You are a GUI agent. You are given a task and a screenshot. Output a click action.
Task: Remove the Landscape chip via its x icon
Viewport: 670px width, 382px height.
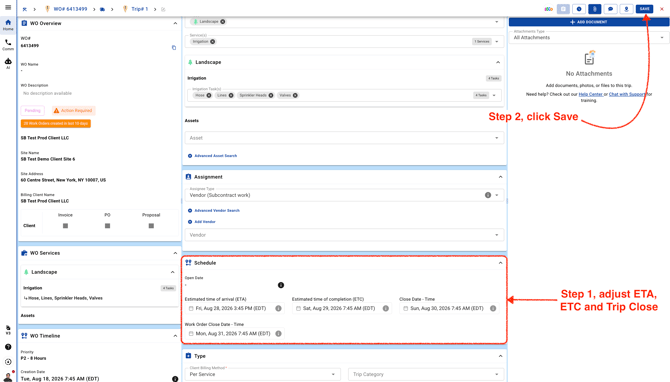coord(223,21)
